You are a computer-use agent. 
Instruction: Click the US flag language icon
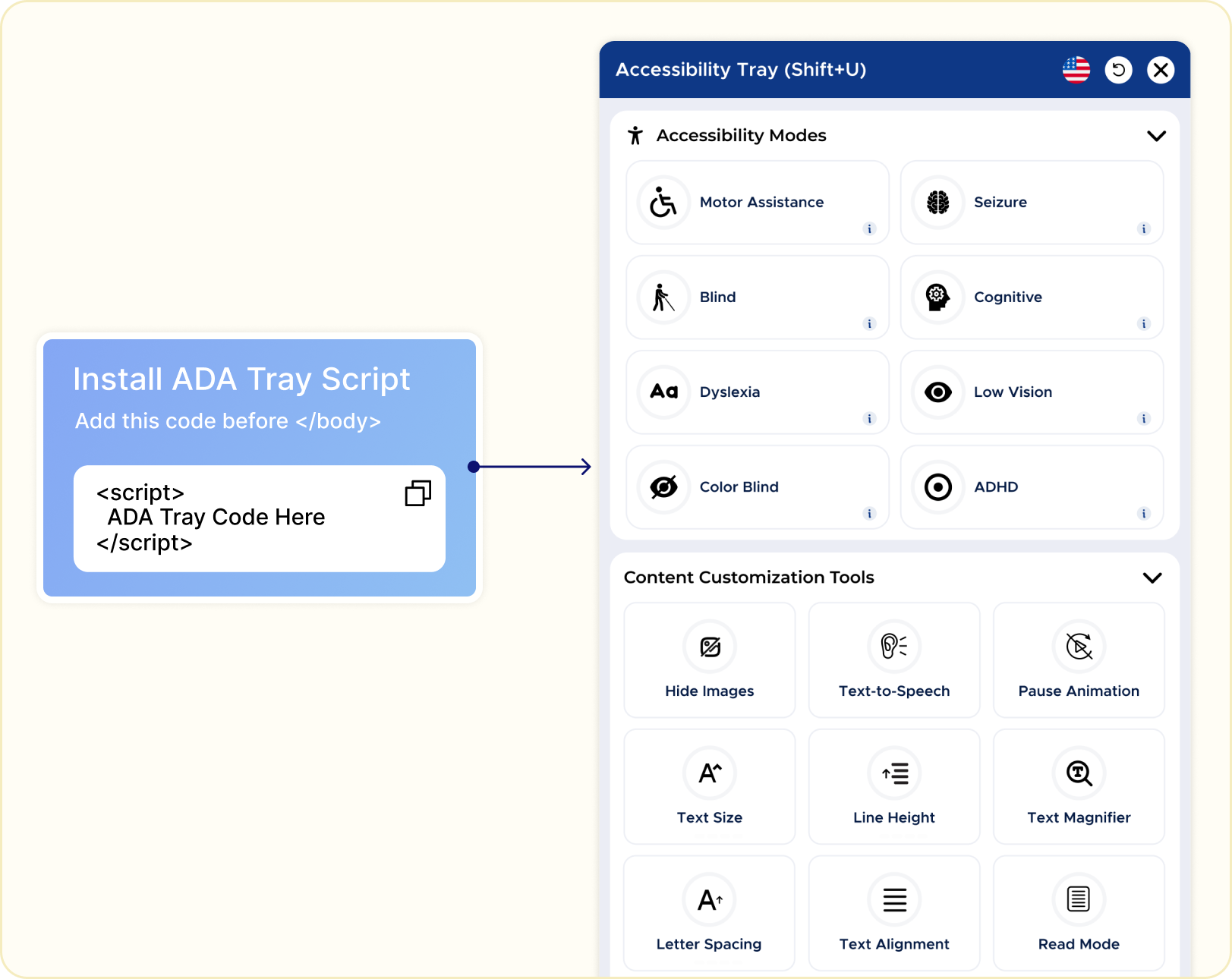[x=1076, y=70]
